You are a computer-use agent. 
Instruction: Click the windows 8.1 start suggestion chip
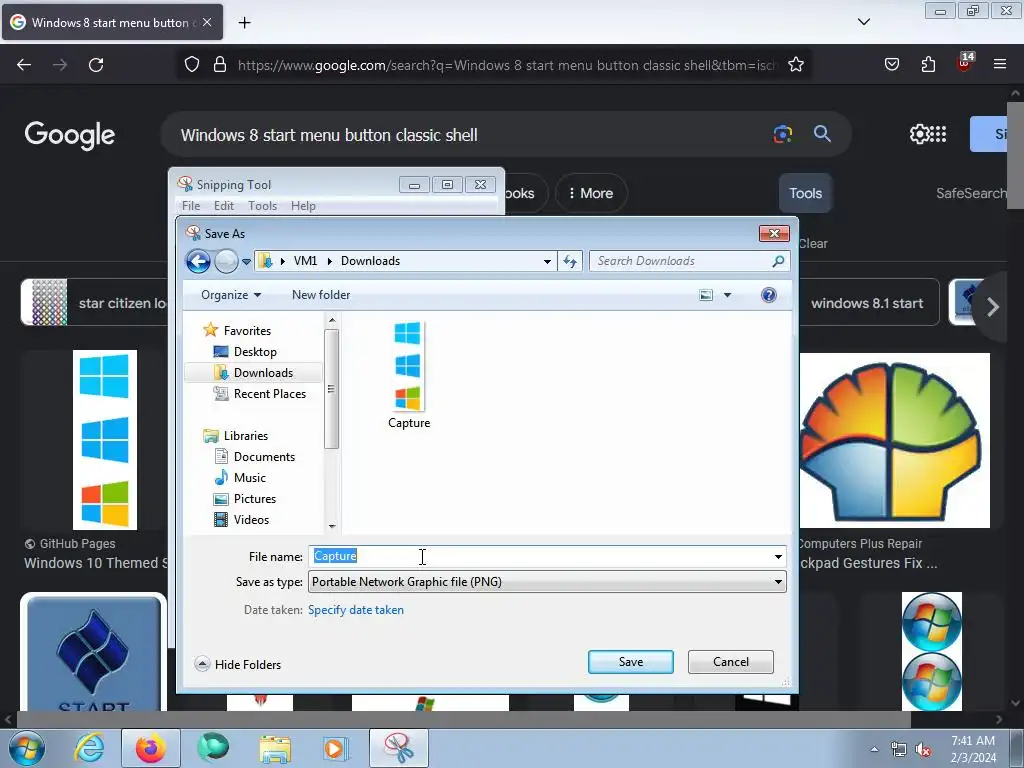868,303
